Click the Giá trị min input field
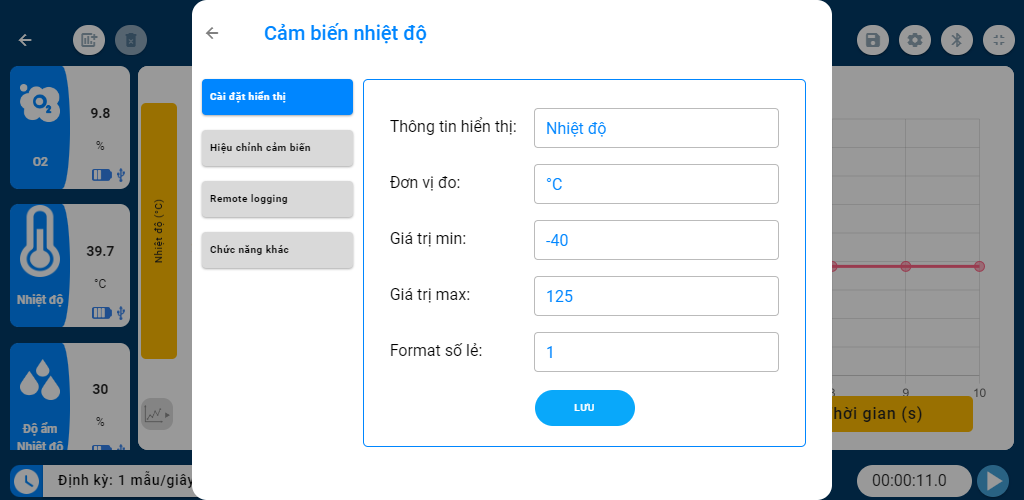Image resolution: width=1024 pixels, height=500 pixels. (656, 240)
